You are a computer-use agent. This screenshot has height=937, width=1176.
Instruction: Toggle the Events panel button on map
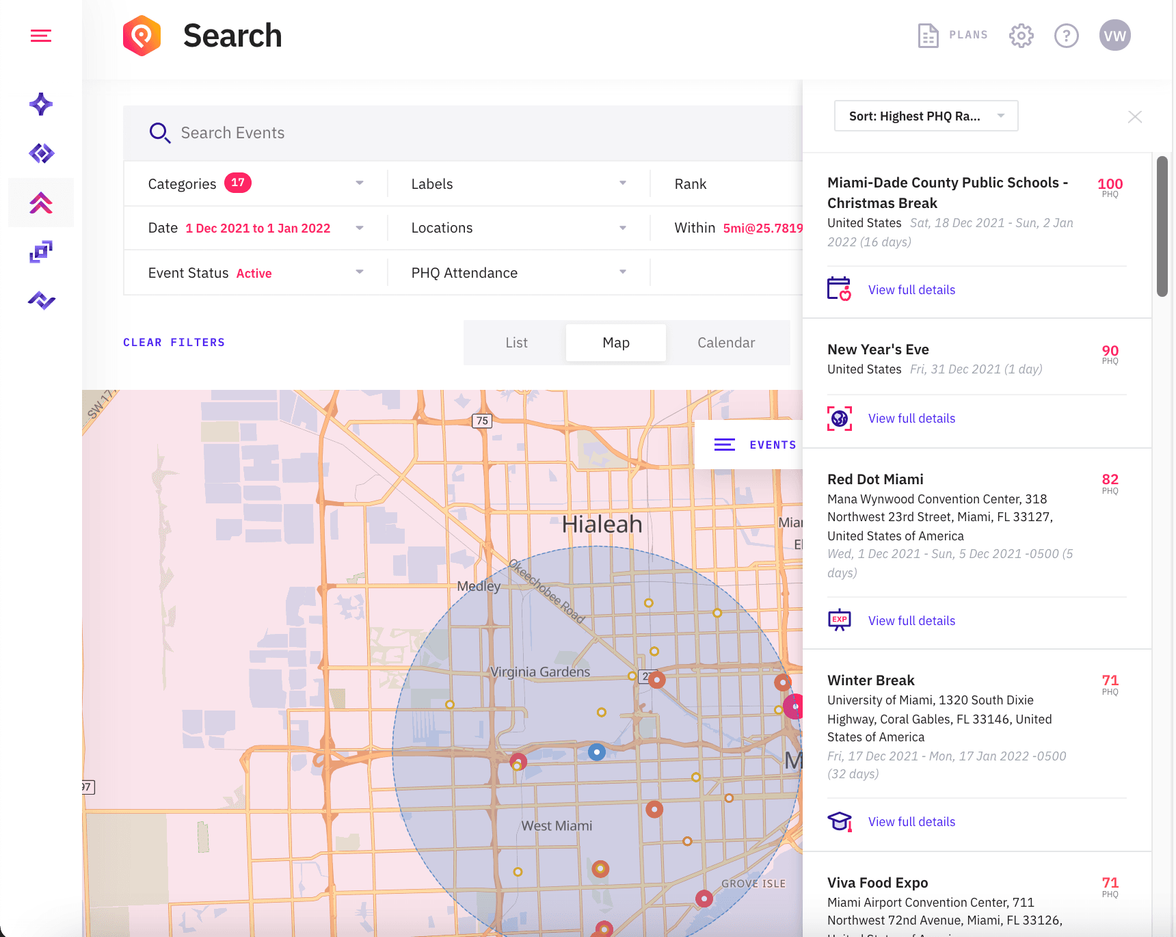(754, 445)
